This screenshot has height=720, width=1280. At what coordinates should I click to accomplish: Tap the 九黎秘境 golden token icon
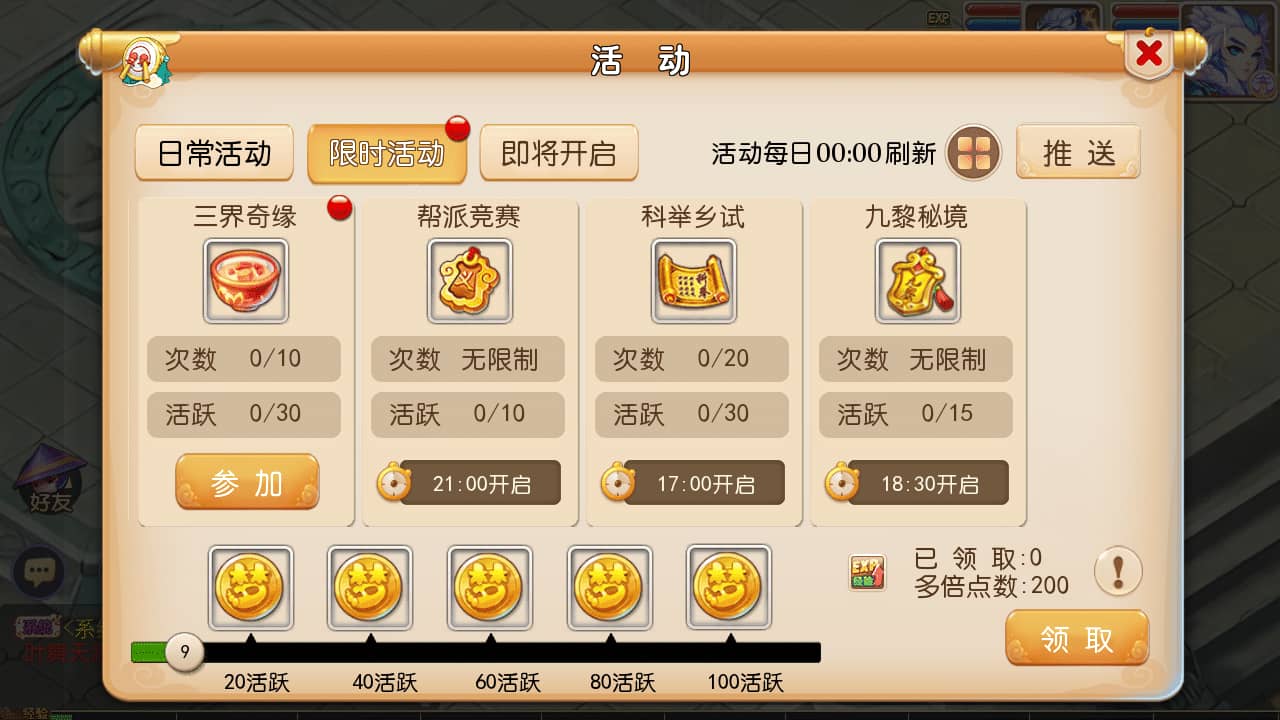click(x=918, y=280)
